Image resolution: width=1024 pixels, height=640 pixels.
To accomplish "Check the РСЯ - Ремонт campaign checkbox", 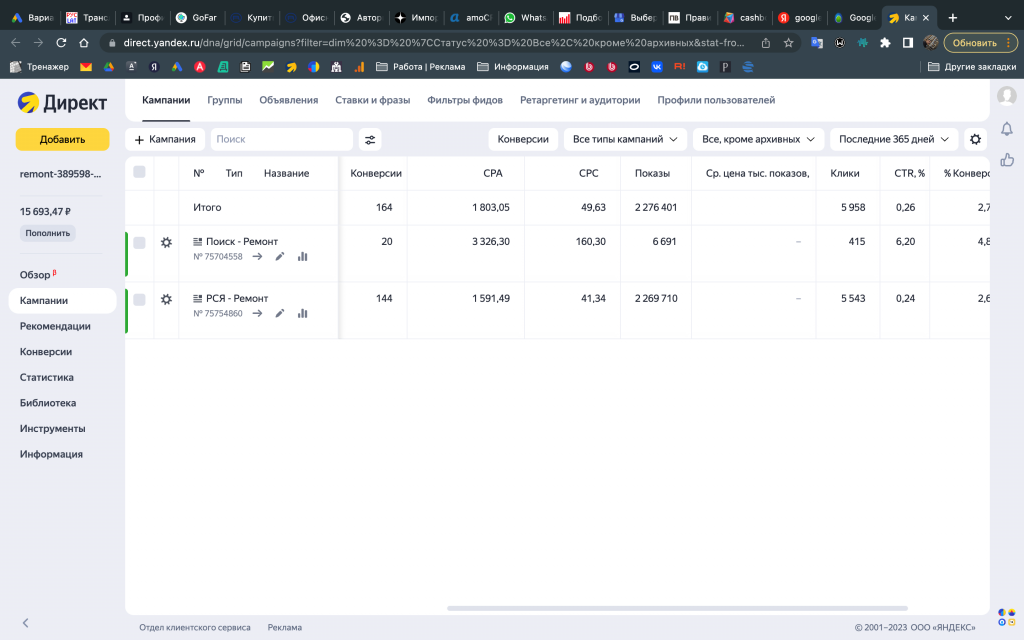I will 139,299.
